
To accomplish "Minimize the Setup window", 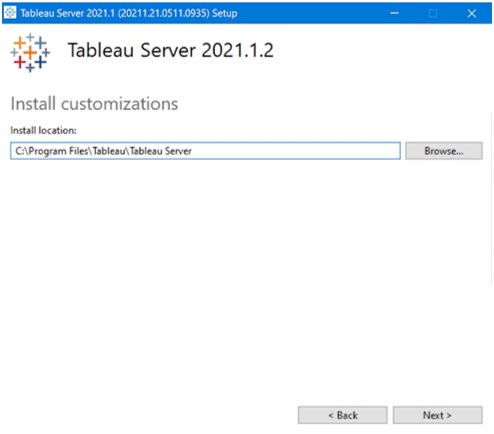I will click(x=394, y=13).
